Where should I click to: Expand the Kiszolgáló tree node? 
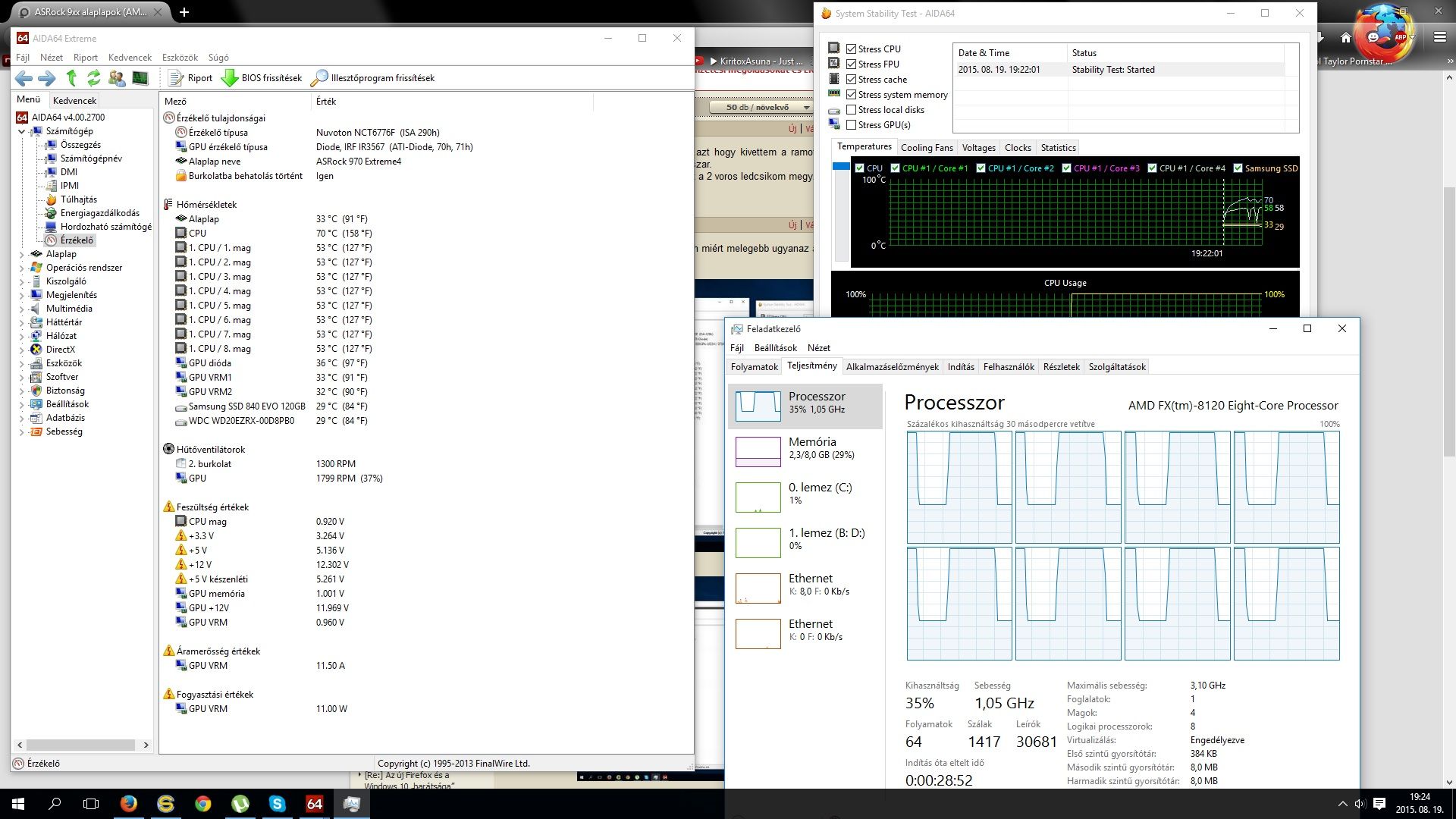(21, 281)
